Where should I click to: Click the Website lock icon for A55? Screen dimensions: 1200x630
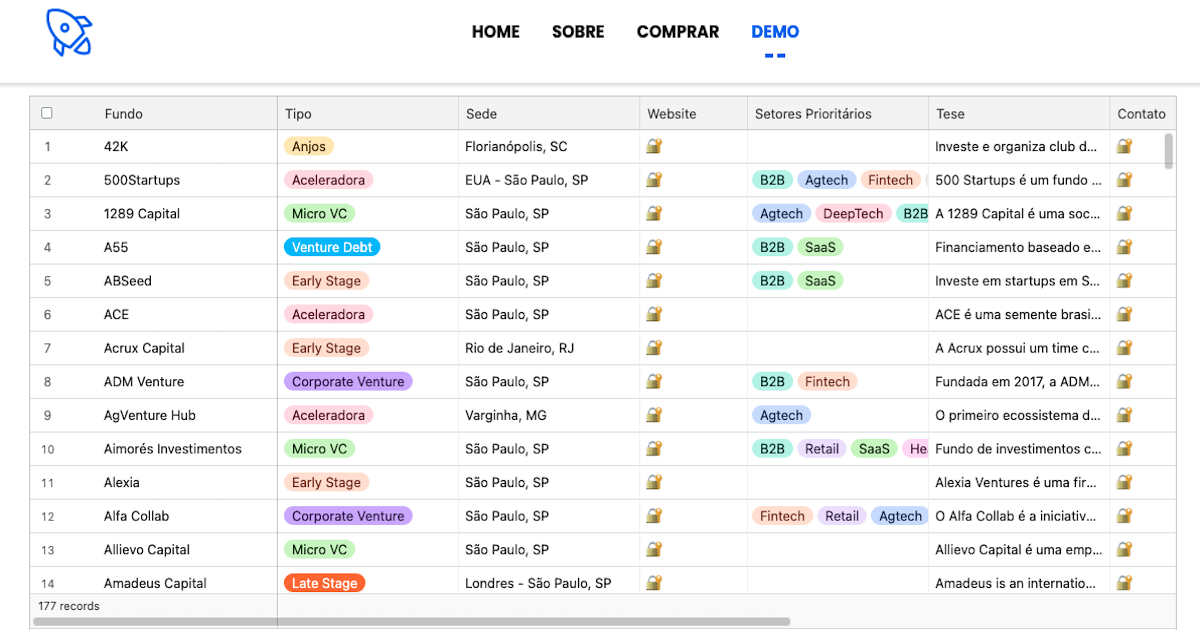pos(654,247)
